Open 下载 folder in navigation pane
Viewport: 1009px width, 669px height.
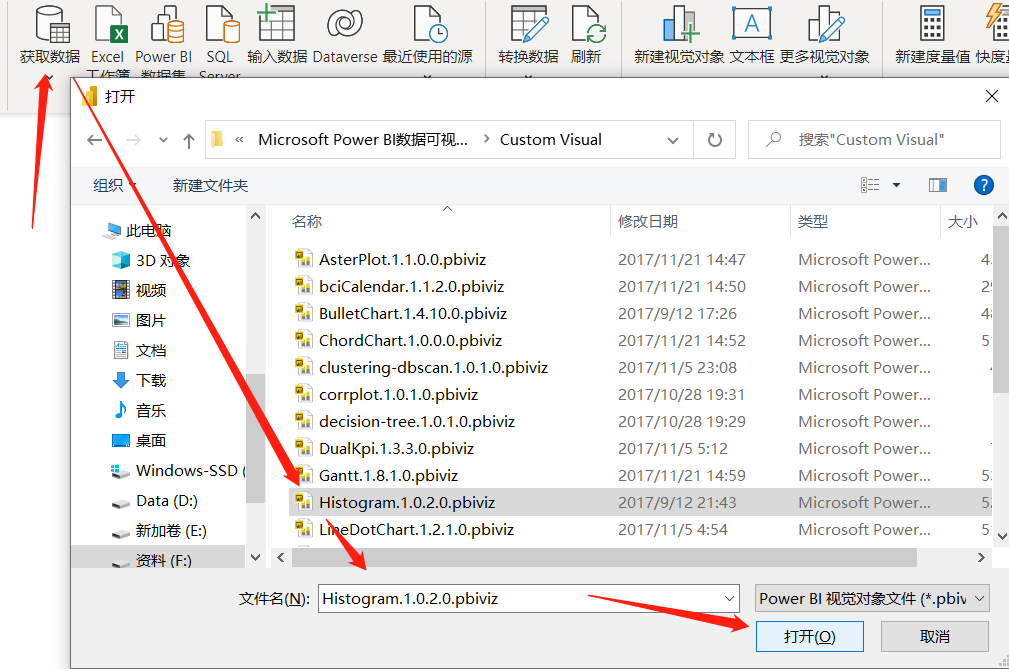(x=140, y=380)
